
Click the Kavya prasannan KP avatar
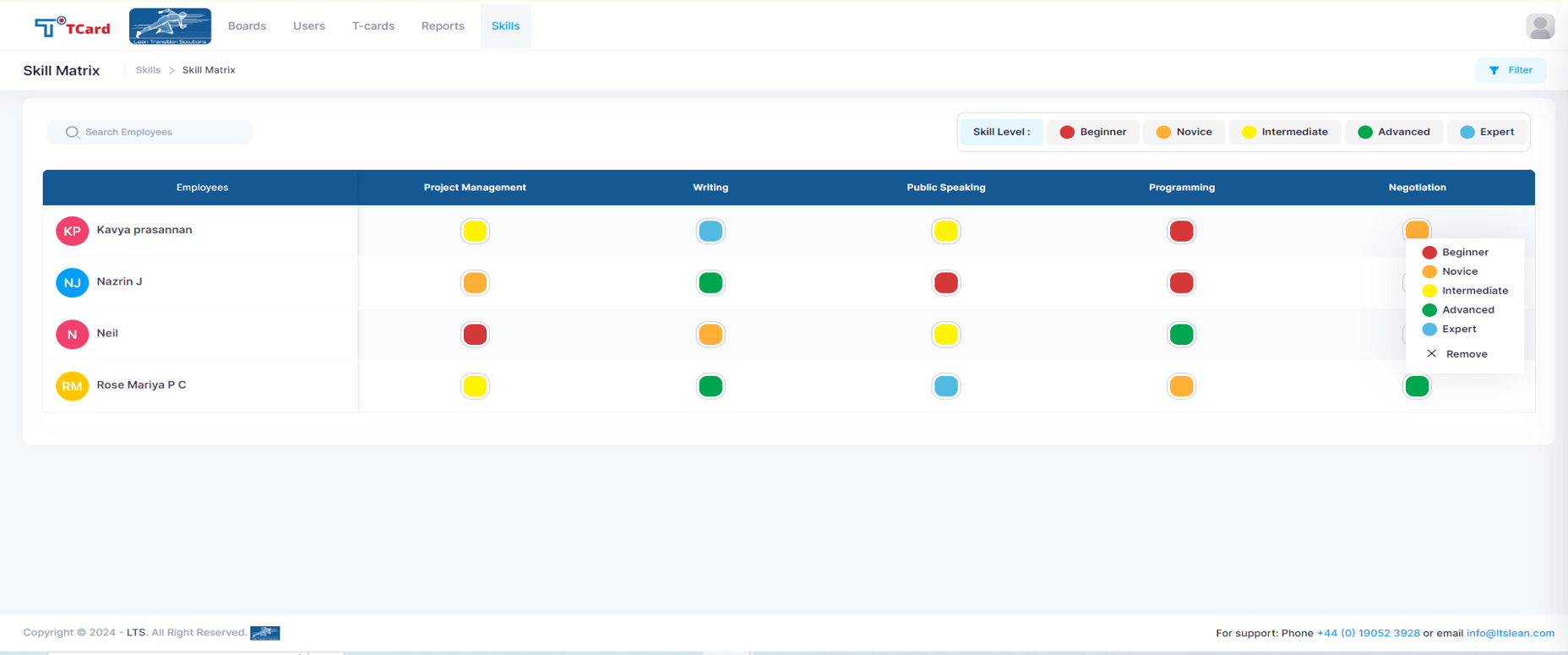[72, 231]
